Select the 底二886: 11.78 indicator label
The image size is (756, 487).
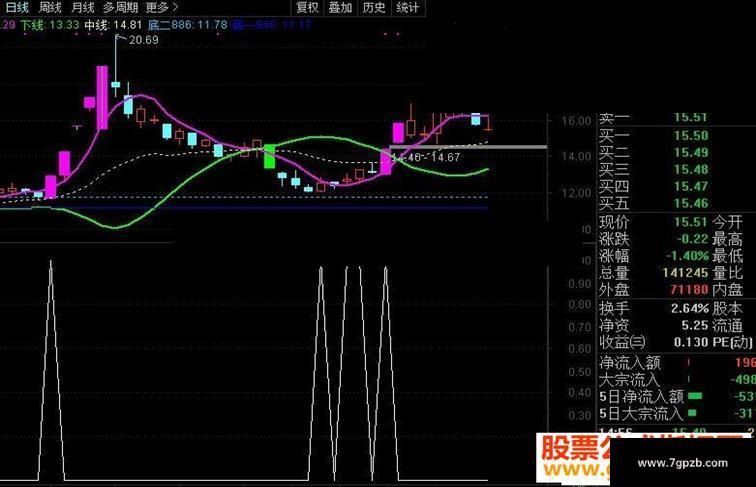click(188, 25)
